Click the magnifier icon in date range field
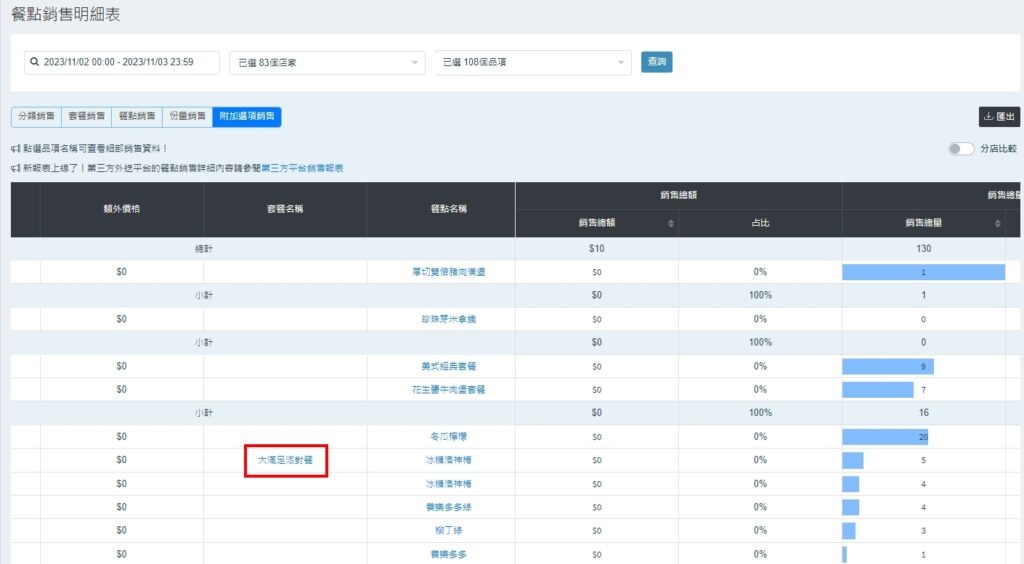The image size is (1024, 564). (35, 62)
